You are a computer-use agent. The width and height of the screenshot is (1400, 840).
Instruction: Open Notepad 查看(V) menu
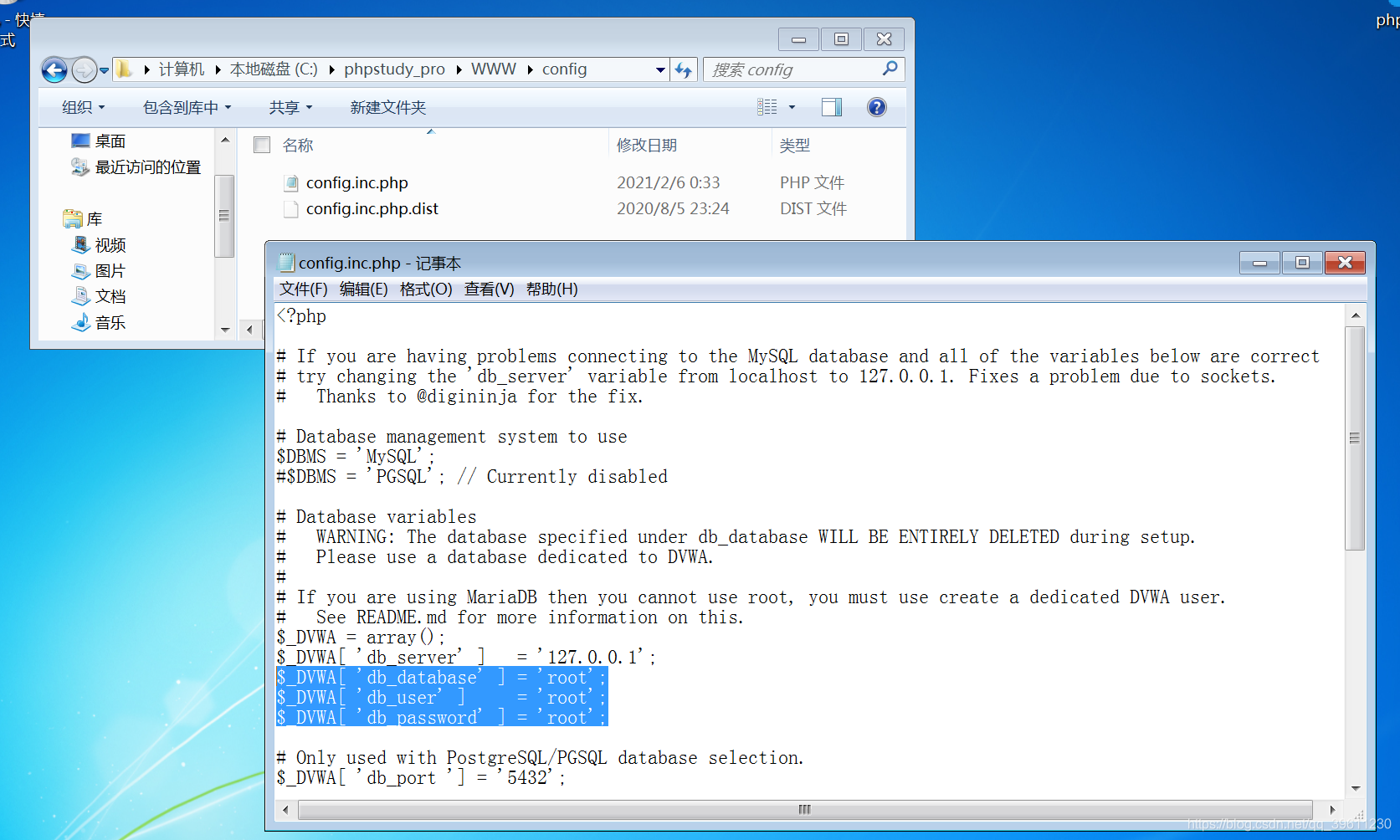[x=489, y=289]
